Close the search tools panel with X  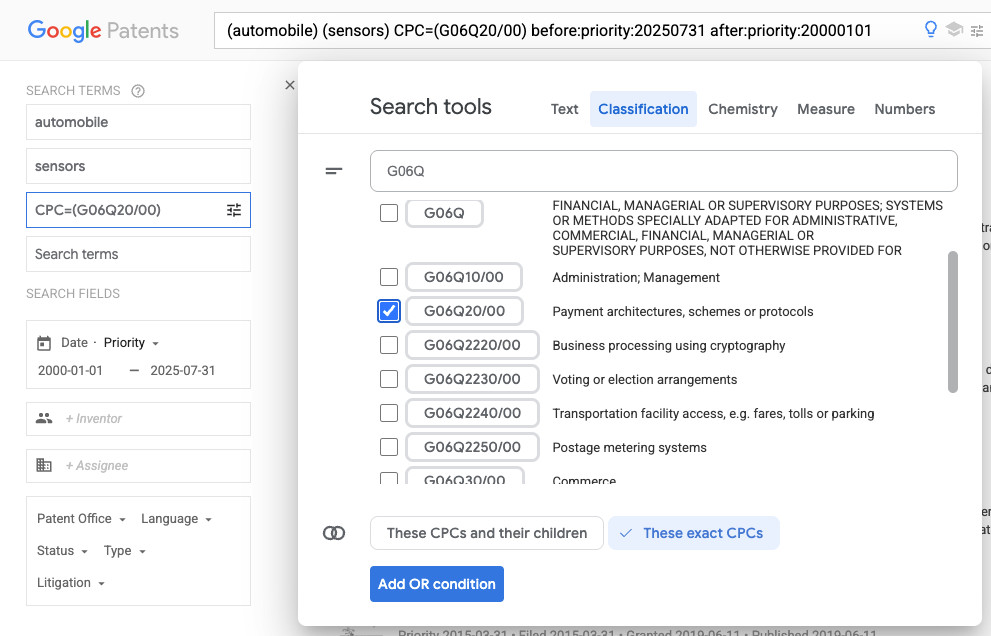[290, 86]
